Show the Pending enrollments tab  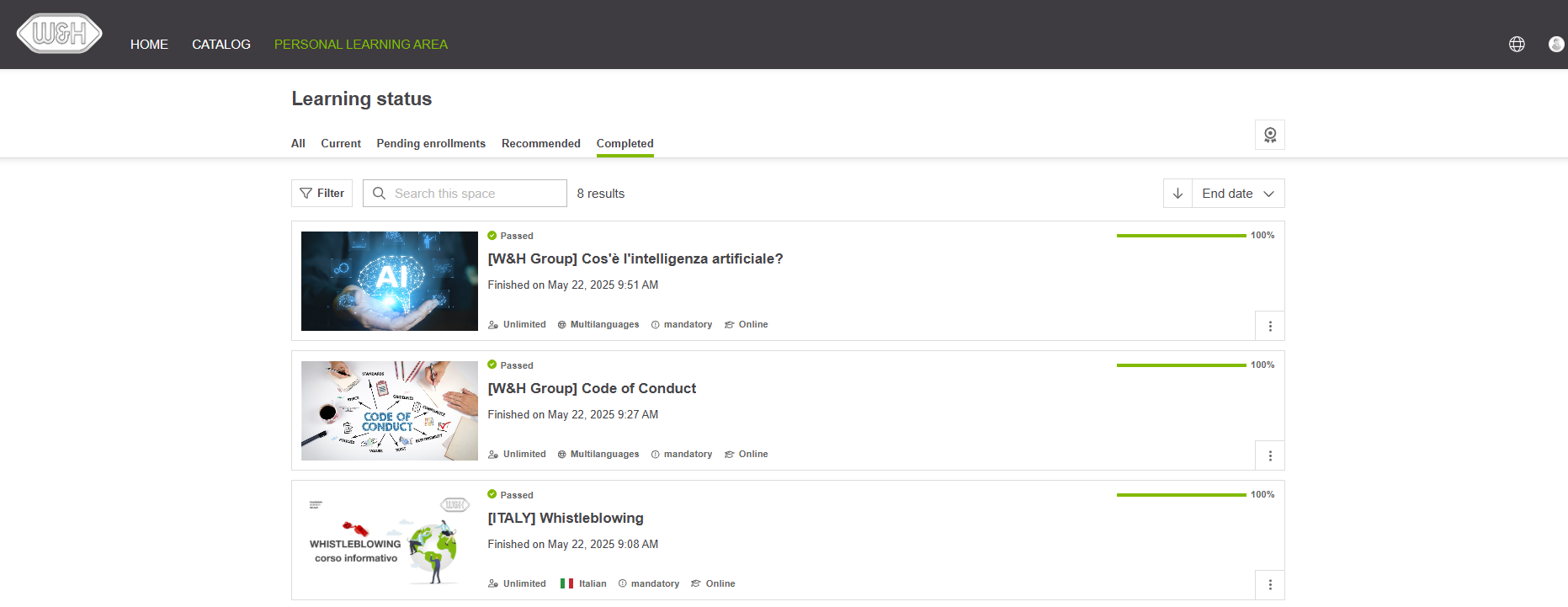(431, 144)
